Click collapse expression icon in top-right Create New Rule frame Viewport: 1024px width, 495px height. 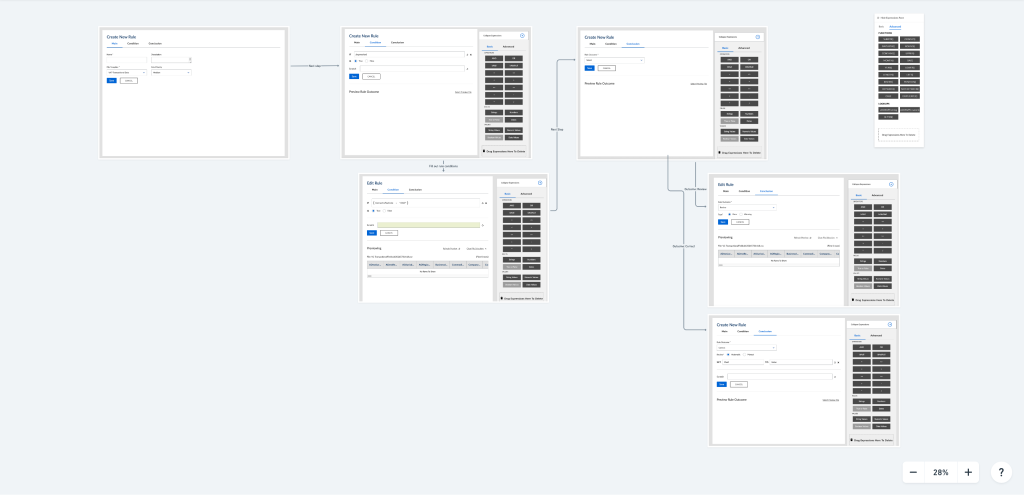[x=758, y=37]
